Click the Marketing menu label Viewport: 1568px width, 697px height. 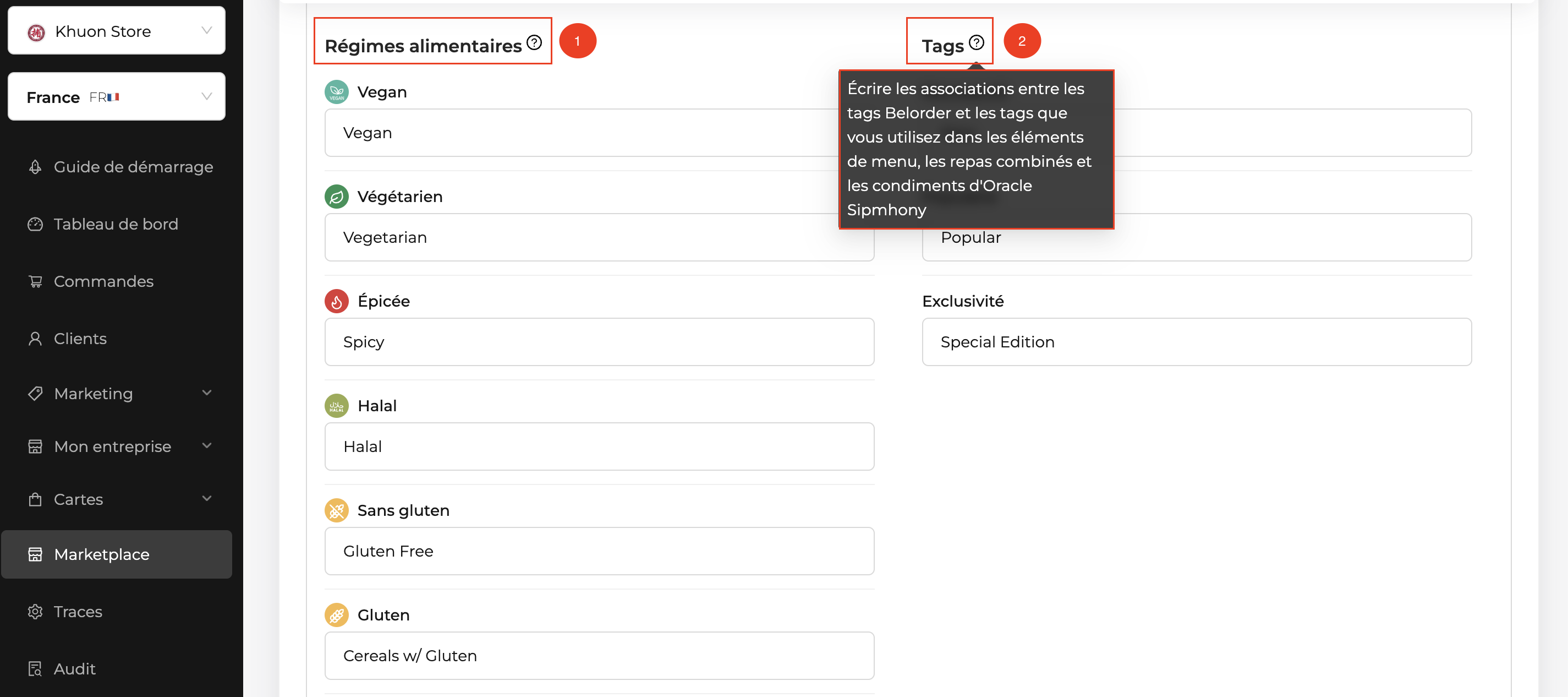[x=93, y=394]
